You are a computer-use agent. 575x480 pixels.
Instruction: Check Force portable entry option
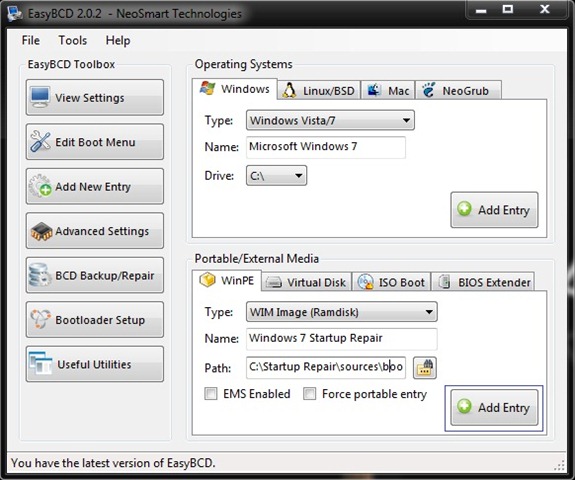tap(310, 394)
